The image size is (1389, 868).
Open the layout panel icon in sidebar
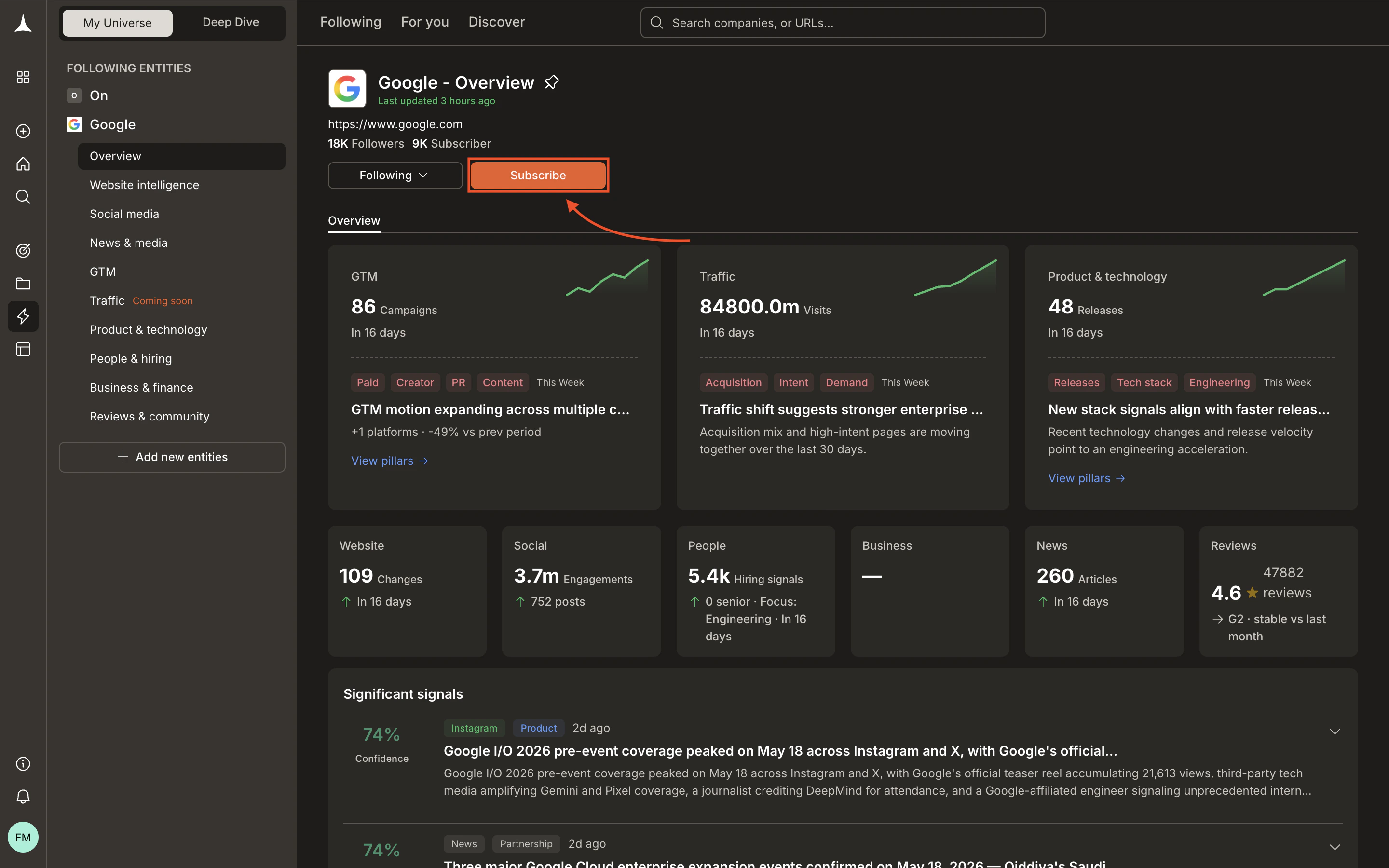23,349
